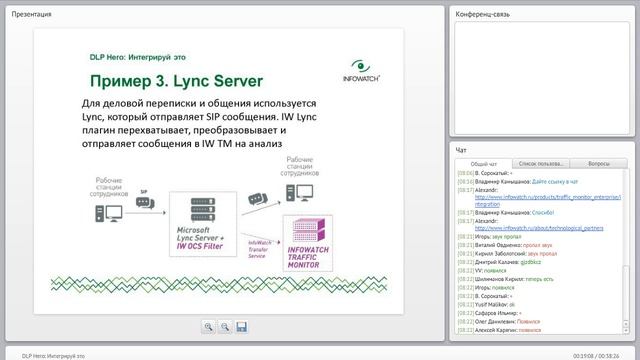Viewport: 640px width, 360px height.
Task: Click the 'INFOWATCH TRAFFIC MONITOR' box on the slide
Action: (x=308, y=243)
